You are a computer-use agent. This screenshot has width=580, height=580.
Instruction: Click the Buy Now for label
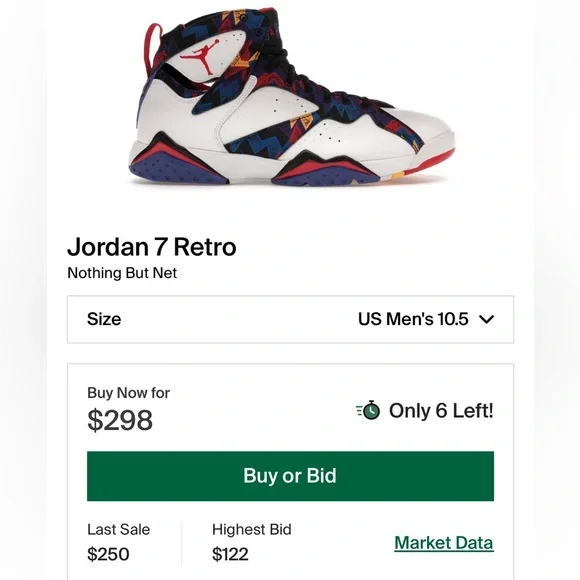click(128, 393)
